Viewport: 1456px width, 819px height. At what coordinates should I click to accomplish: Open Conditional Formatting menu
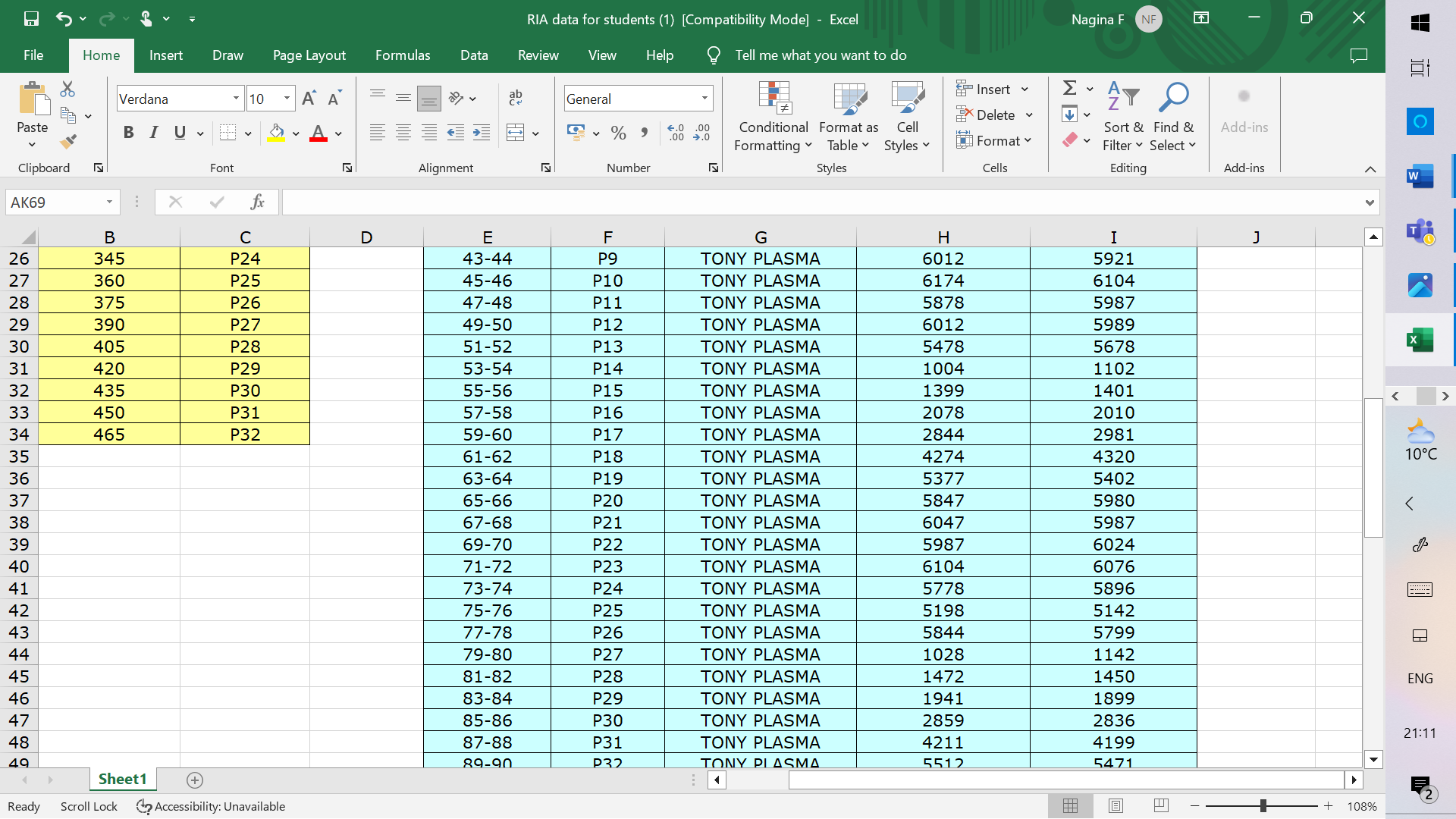pyautogui.click(x=773, y=118)
